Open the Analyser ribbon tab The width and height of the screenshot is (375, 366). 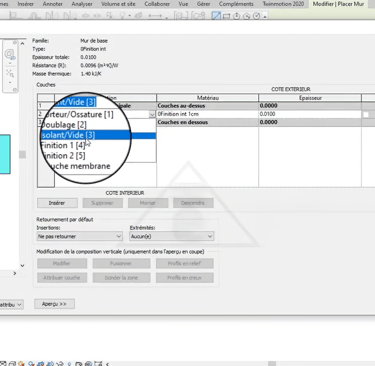[82, 4]
